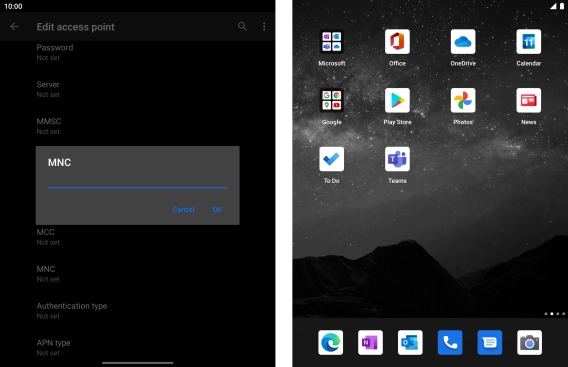Screen dimensions: 568x367
Task: Select the MNC setting row
Action: click(137, 274)
